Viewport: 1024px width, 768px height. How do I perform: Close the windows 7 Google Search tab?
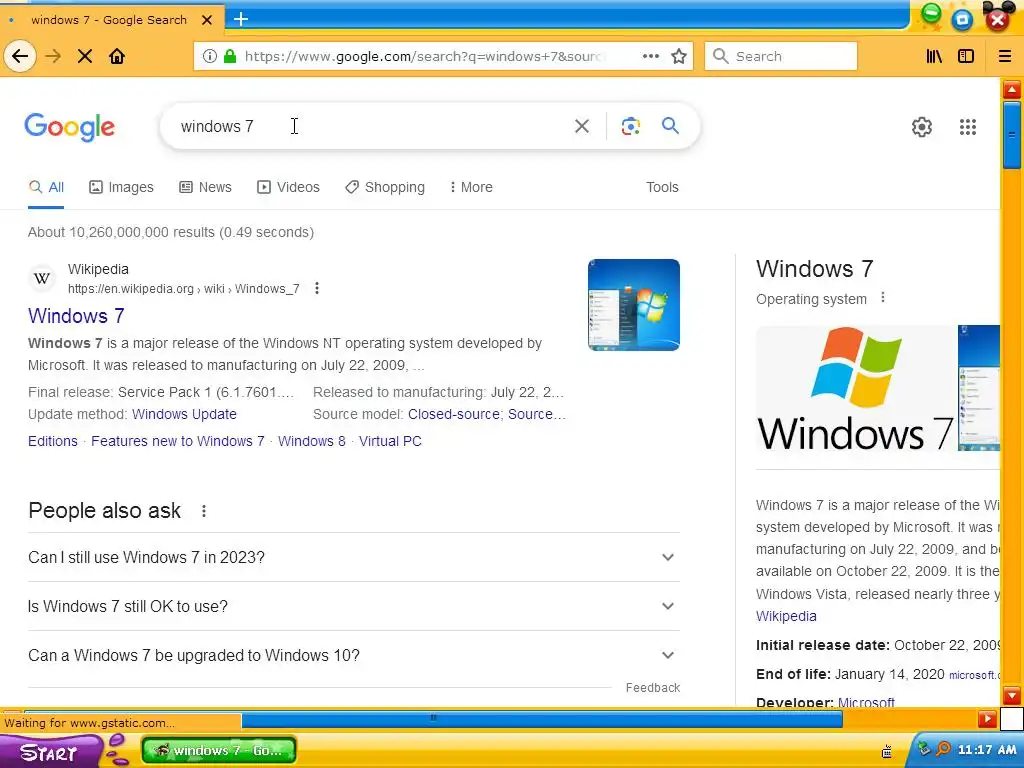coord(207,20)
